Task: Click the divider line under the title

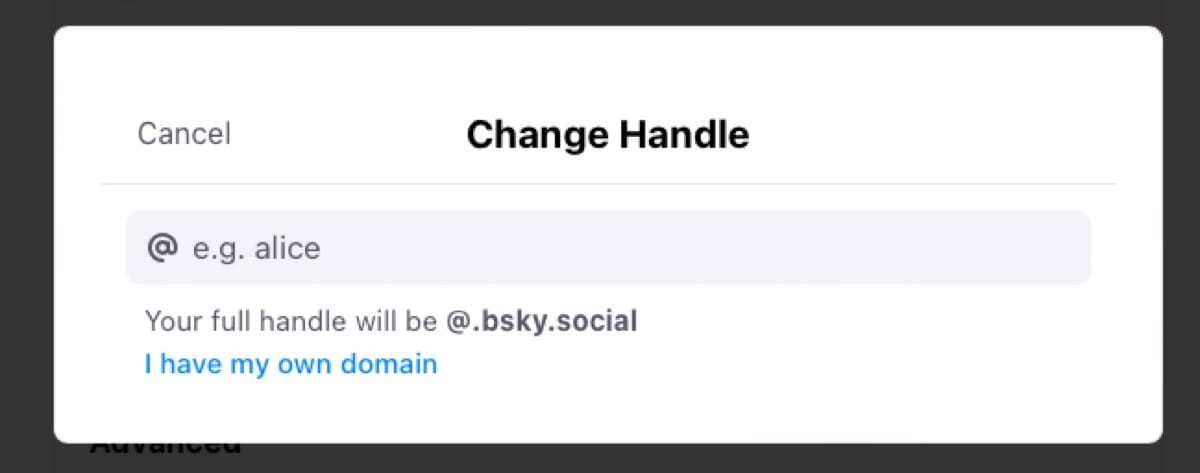Action: click(607, 184)
